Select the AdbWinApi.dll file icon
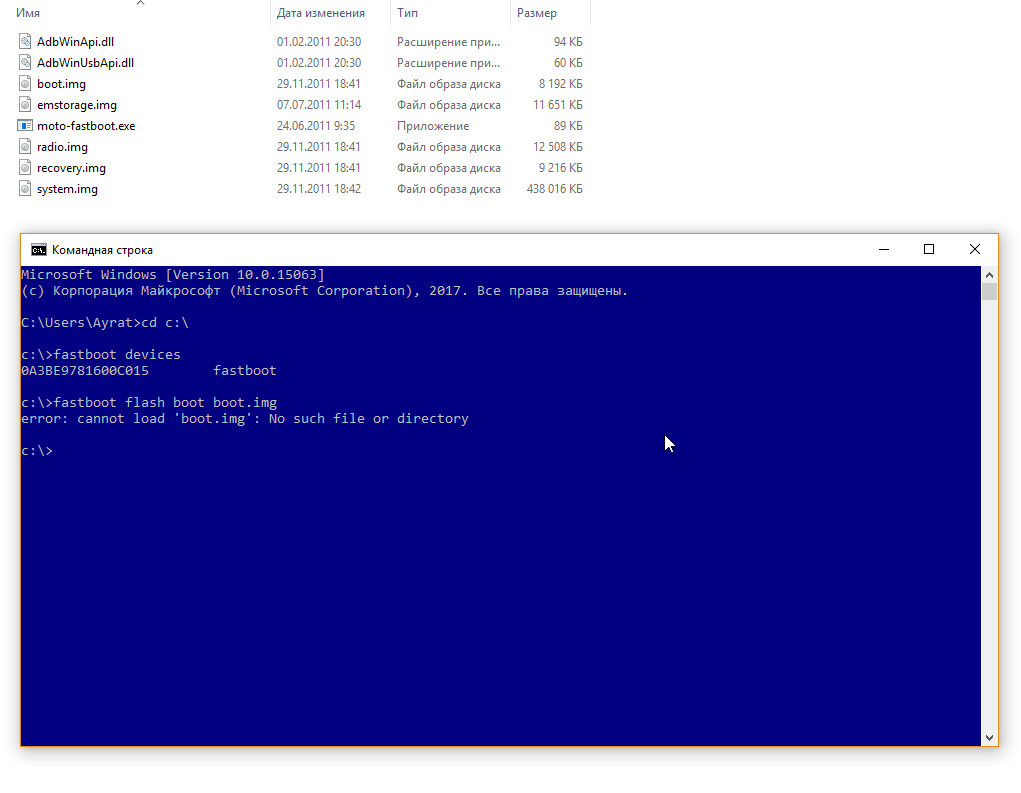Viewport: 1021px width, 793px height. point(25,42)
